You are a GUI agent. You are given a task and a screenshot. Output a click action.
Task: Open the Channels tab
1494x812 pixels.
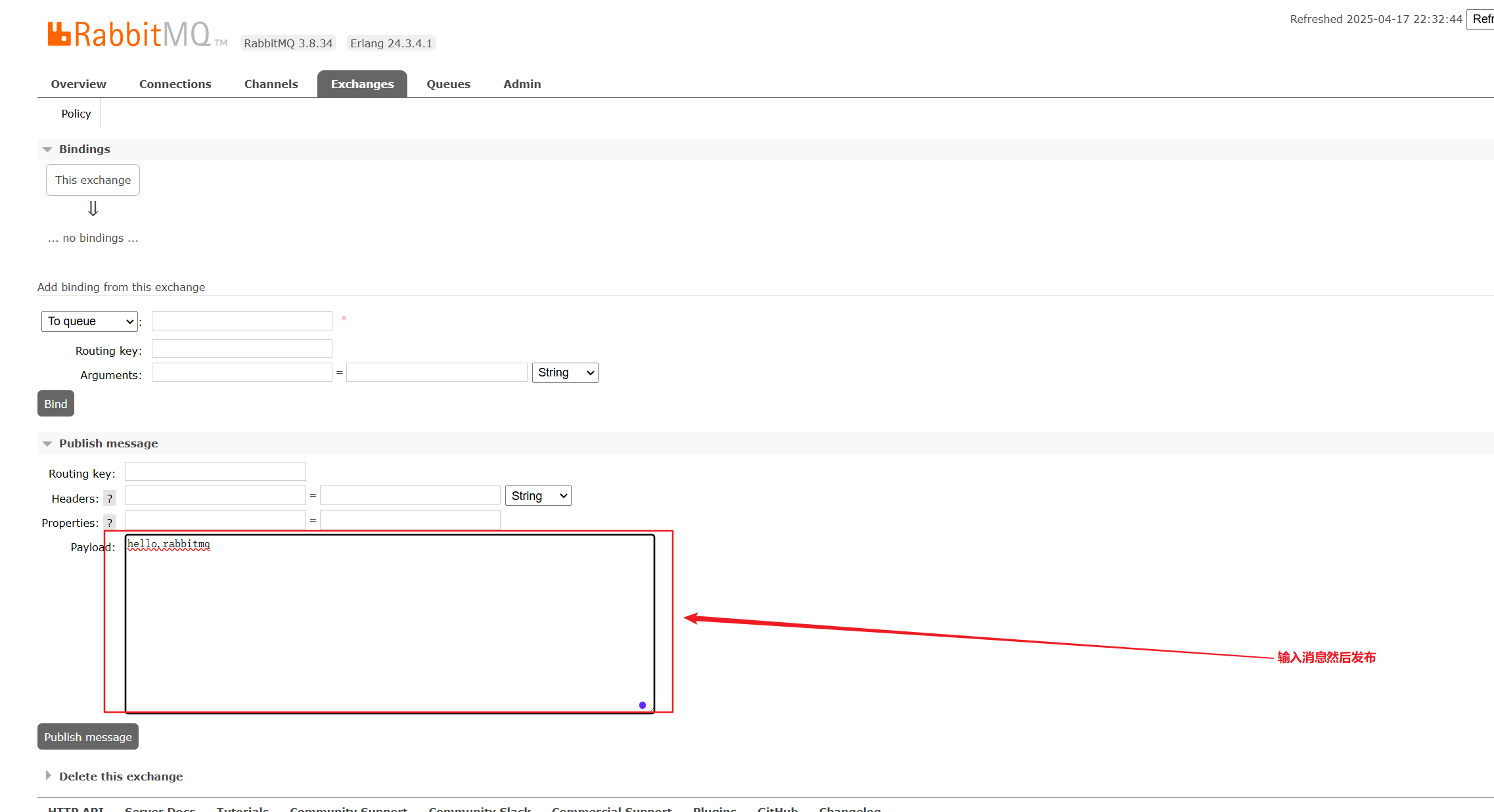pos(271,84)
